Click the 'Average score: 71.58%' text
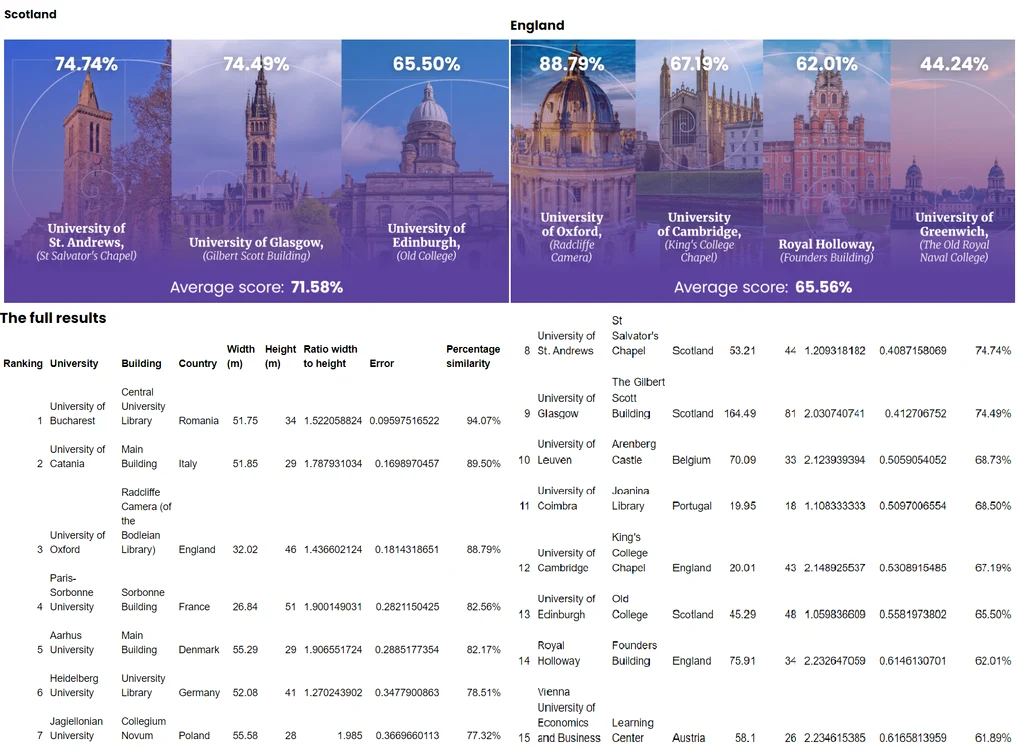 (256, 287)
